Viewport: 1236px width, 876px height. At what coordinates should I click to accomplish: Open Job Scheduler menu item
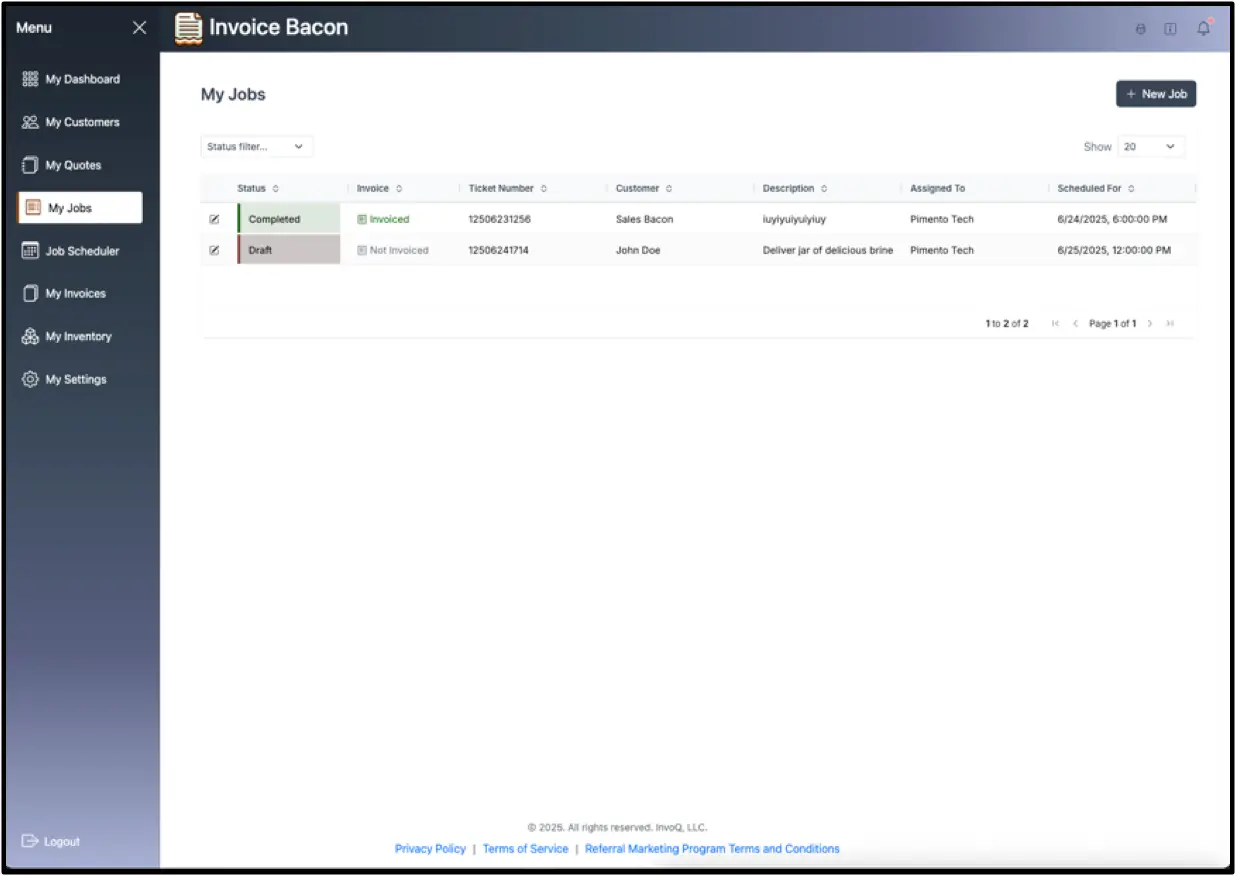[x=80, y=251]
